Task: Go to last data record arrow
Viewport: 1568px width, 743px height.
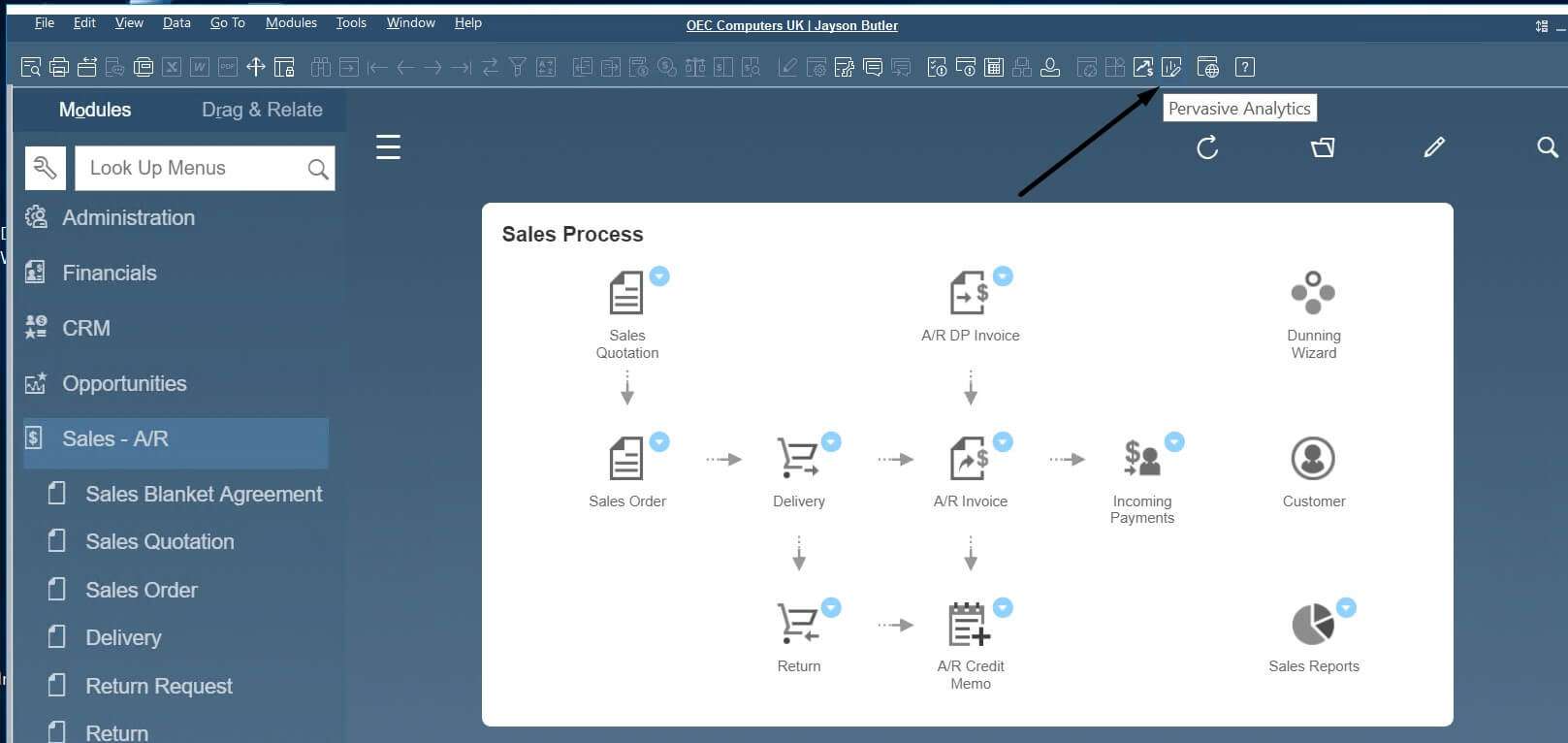Action: click(x=462, y=67)
